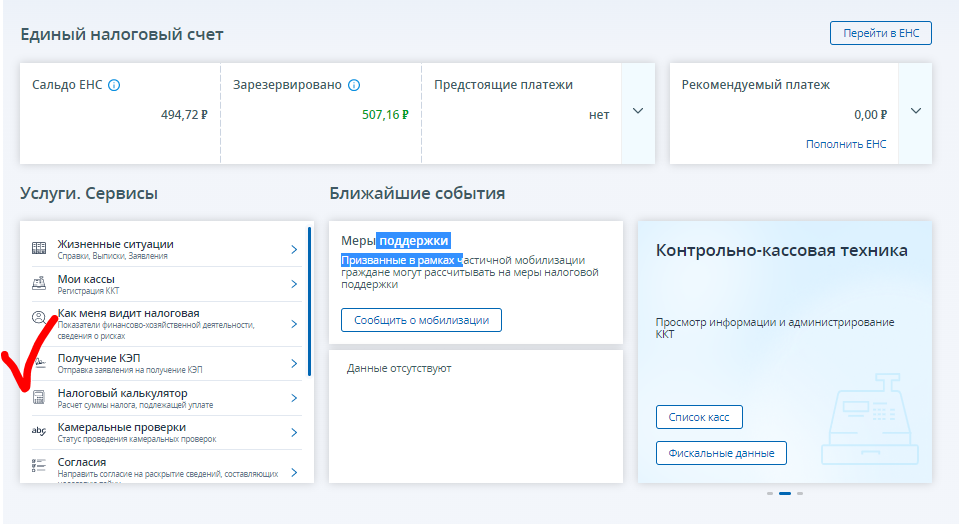Click the Перейти в ЕНС button
The width and height of the screenshot is (959, 524).
[x=881, y=33]
